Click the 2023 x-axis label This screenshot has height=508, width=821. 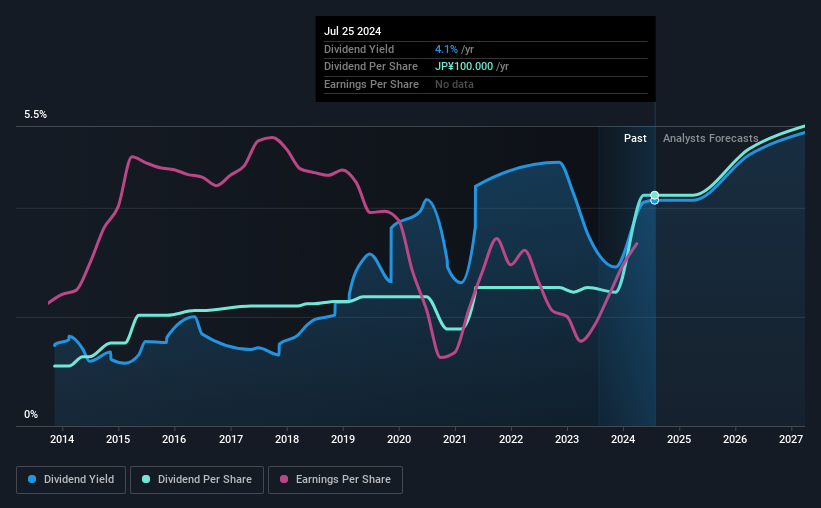[x=567, y=439]
